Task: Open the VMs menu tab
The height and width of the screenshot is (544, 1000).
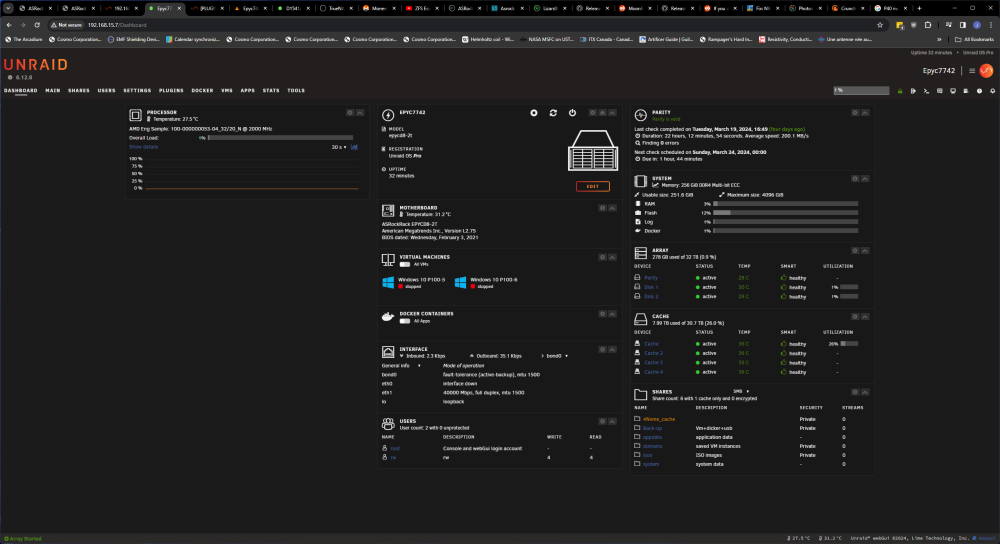Action: tap(227, 91)
